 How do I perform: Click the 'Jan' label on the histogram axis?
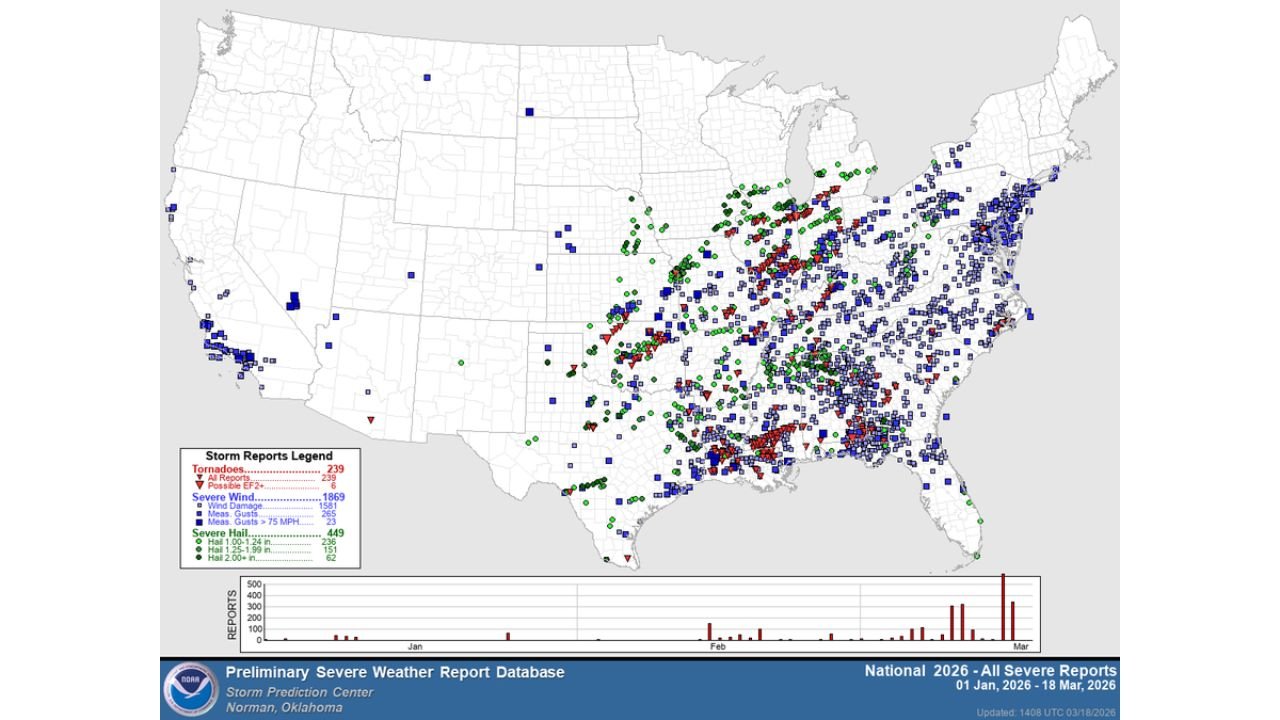coord(417,645)
